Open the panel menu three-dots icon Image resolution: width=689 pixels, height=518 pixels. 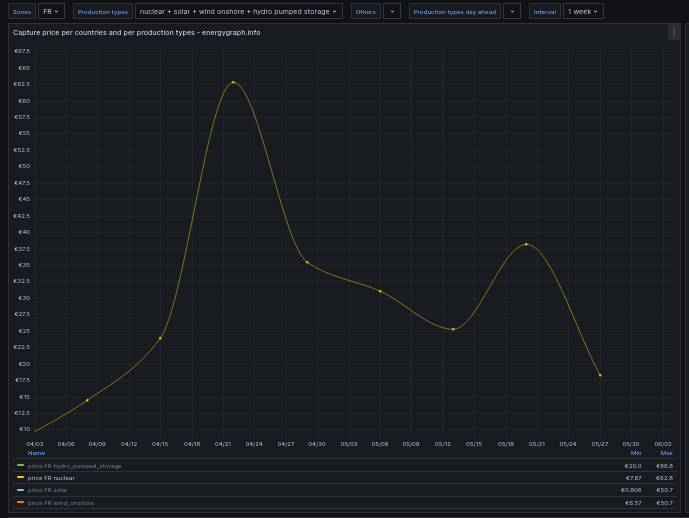(673, 32)
